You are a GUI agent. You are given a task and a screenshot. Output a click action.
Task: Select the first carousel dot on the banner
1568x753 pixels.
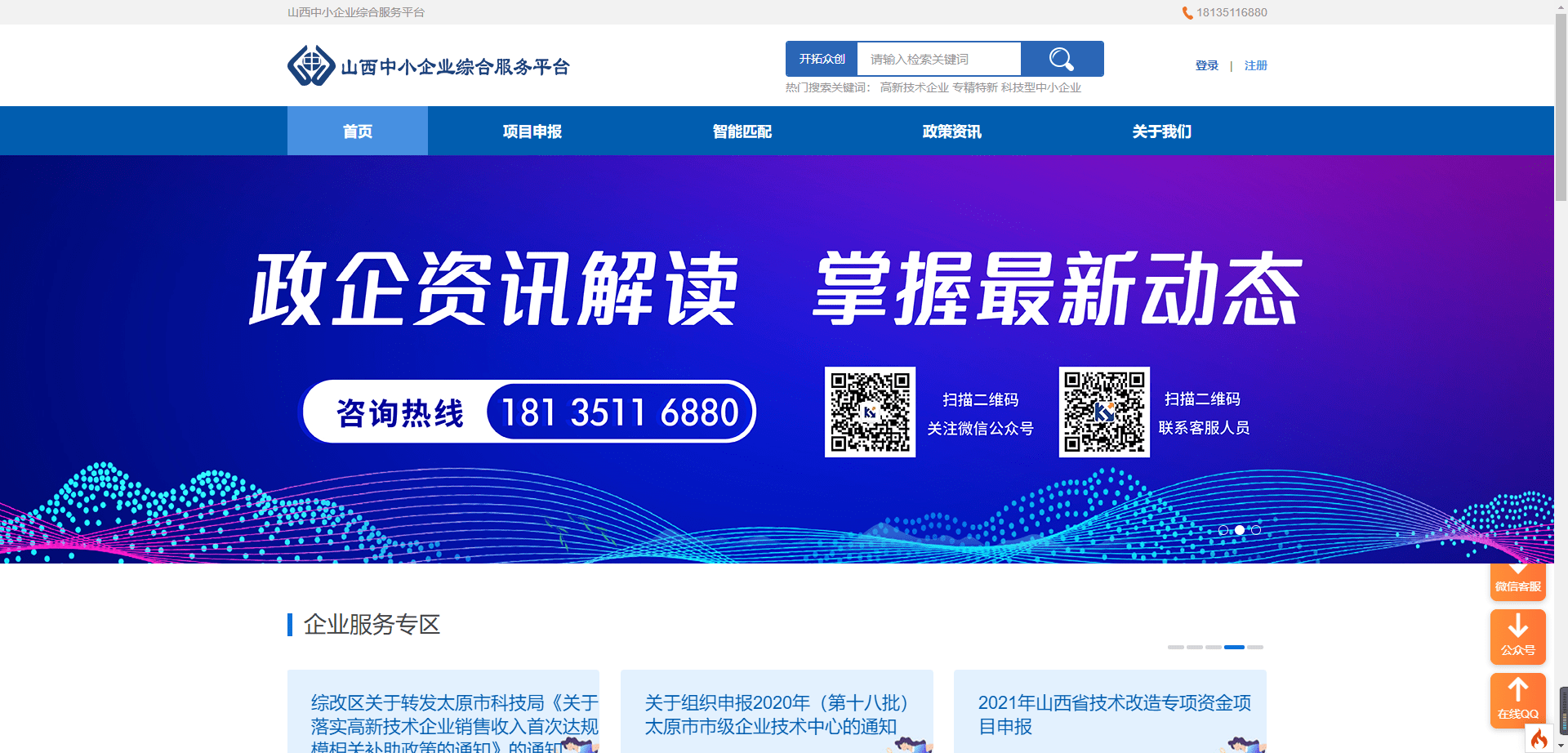[1223, 529]
